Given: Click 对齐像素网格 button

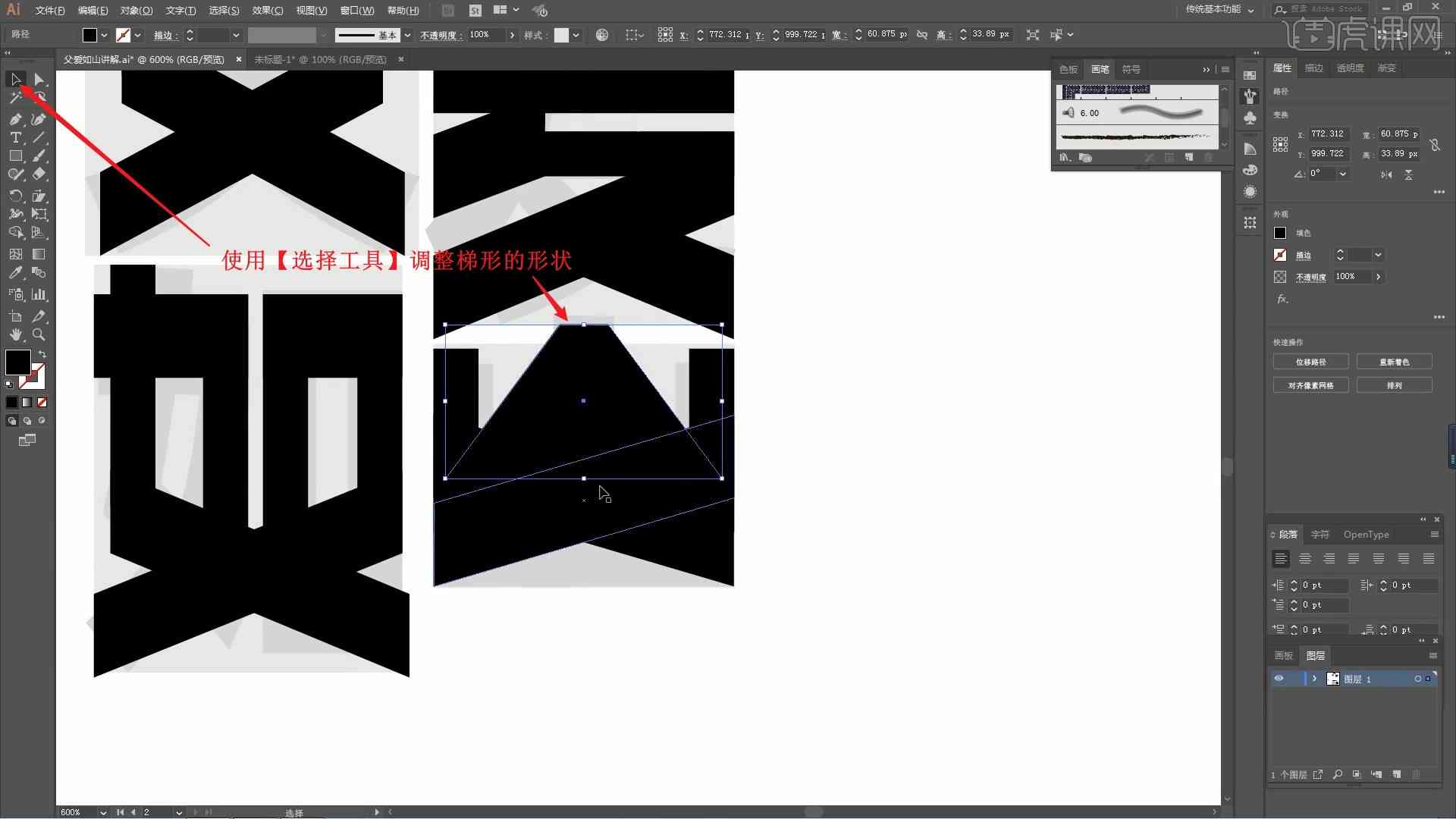Looking at the screenshot, I should [1311, 385].
